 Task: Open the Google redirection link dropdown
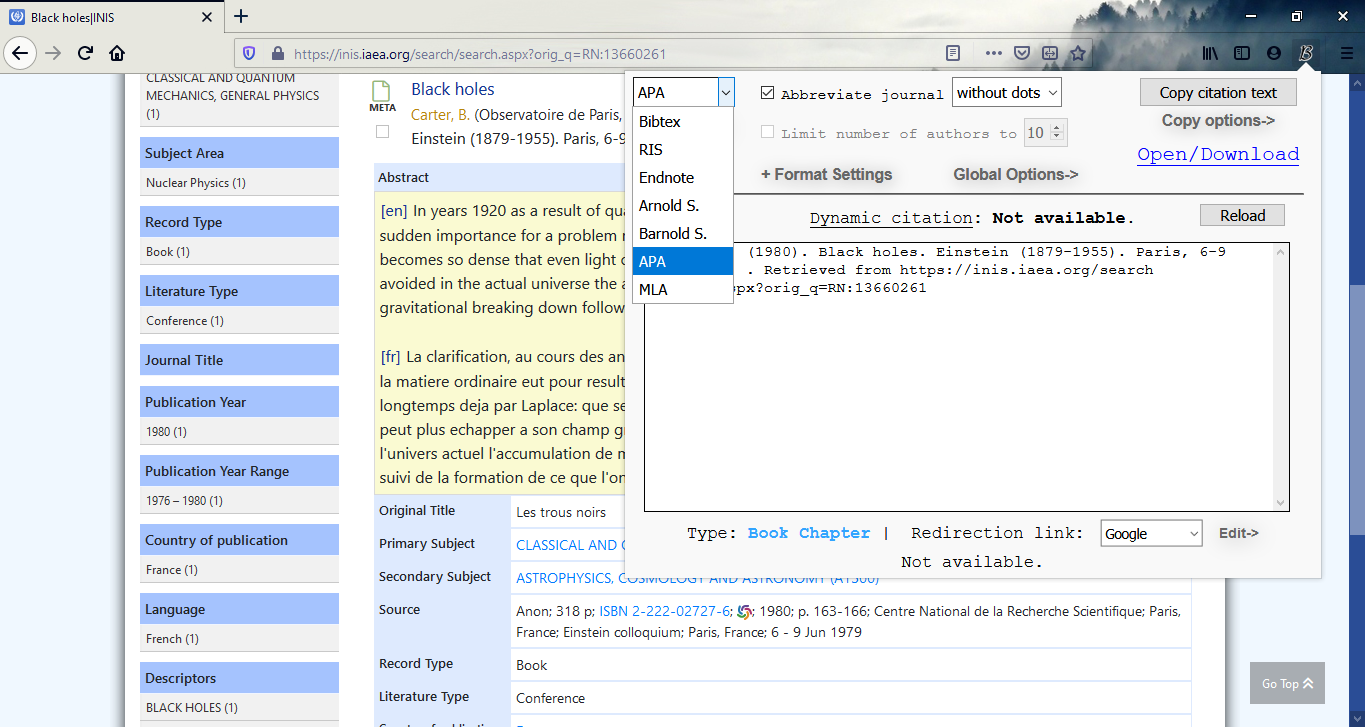coord(1150,534)
